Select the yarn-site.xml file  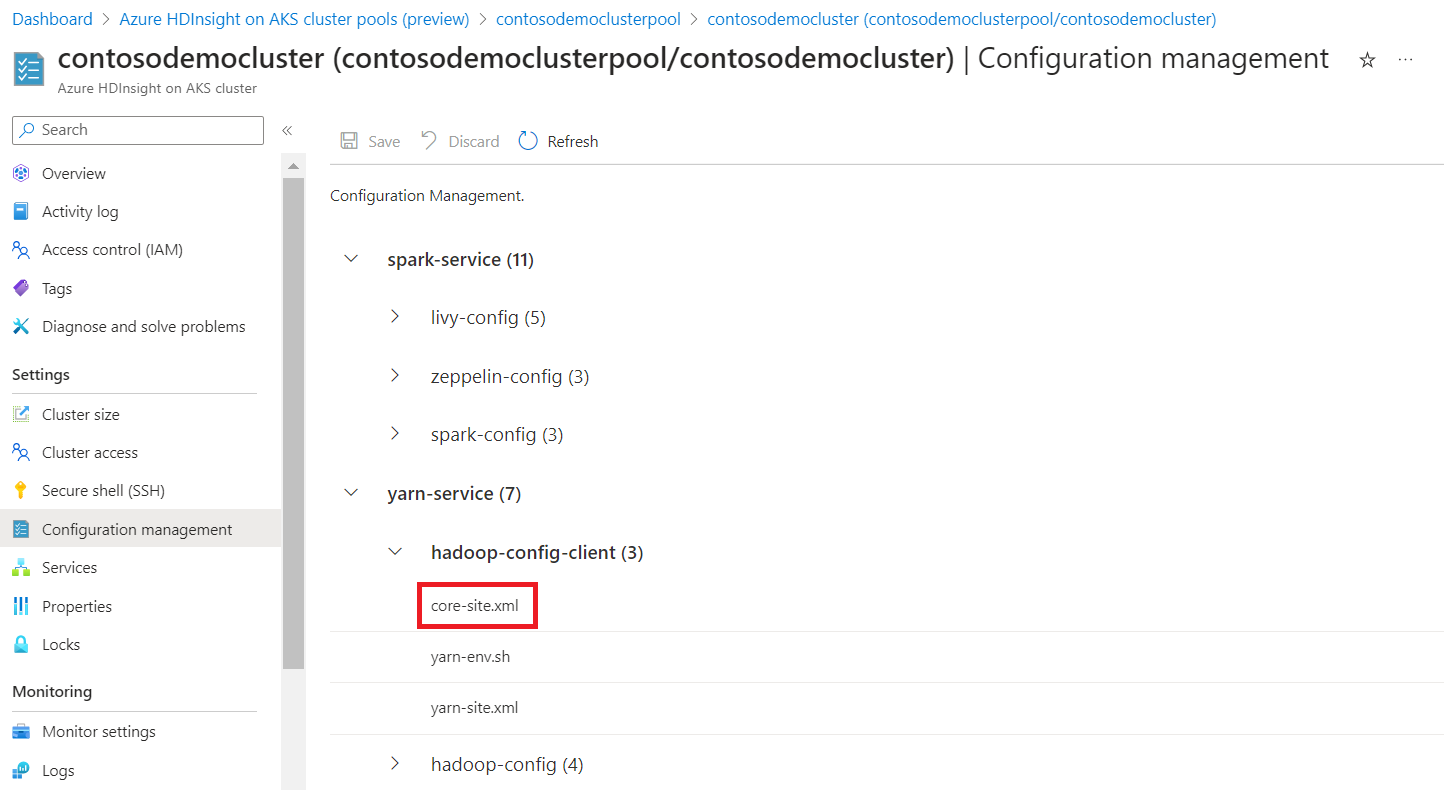[x=475, y=708]
